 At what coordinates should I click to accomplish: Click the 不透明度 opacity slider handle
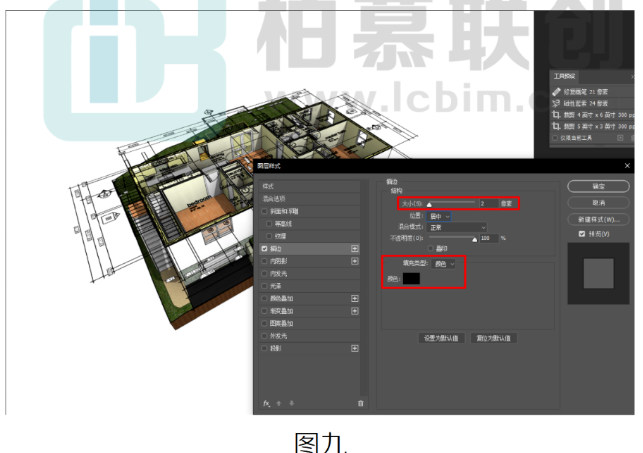tap(474, 239)
